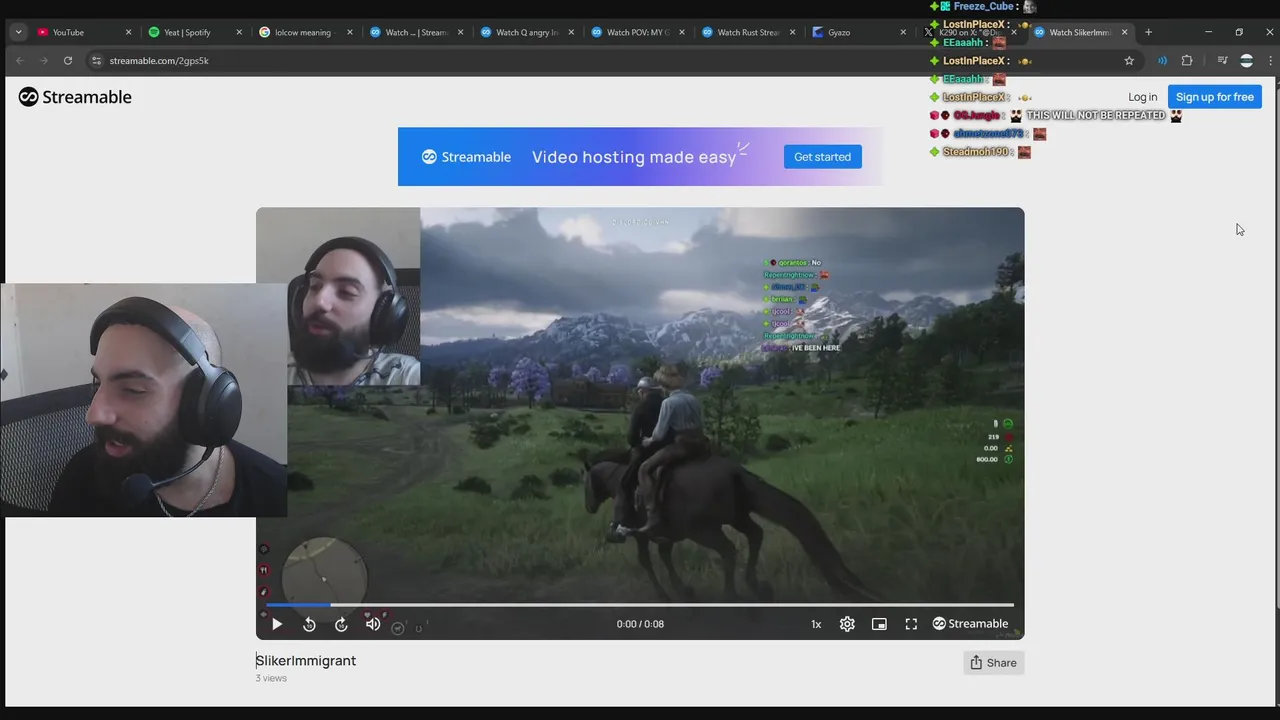Image resolution: width=1280 pixels, height=720 pixels.
Task: Open the tab audio playing indicator
Action: (x=1162, y=61)
